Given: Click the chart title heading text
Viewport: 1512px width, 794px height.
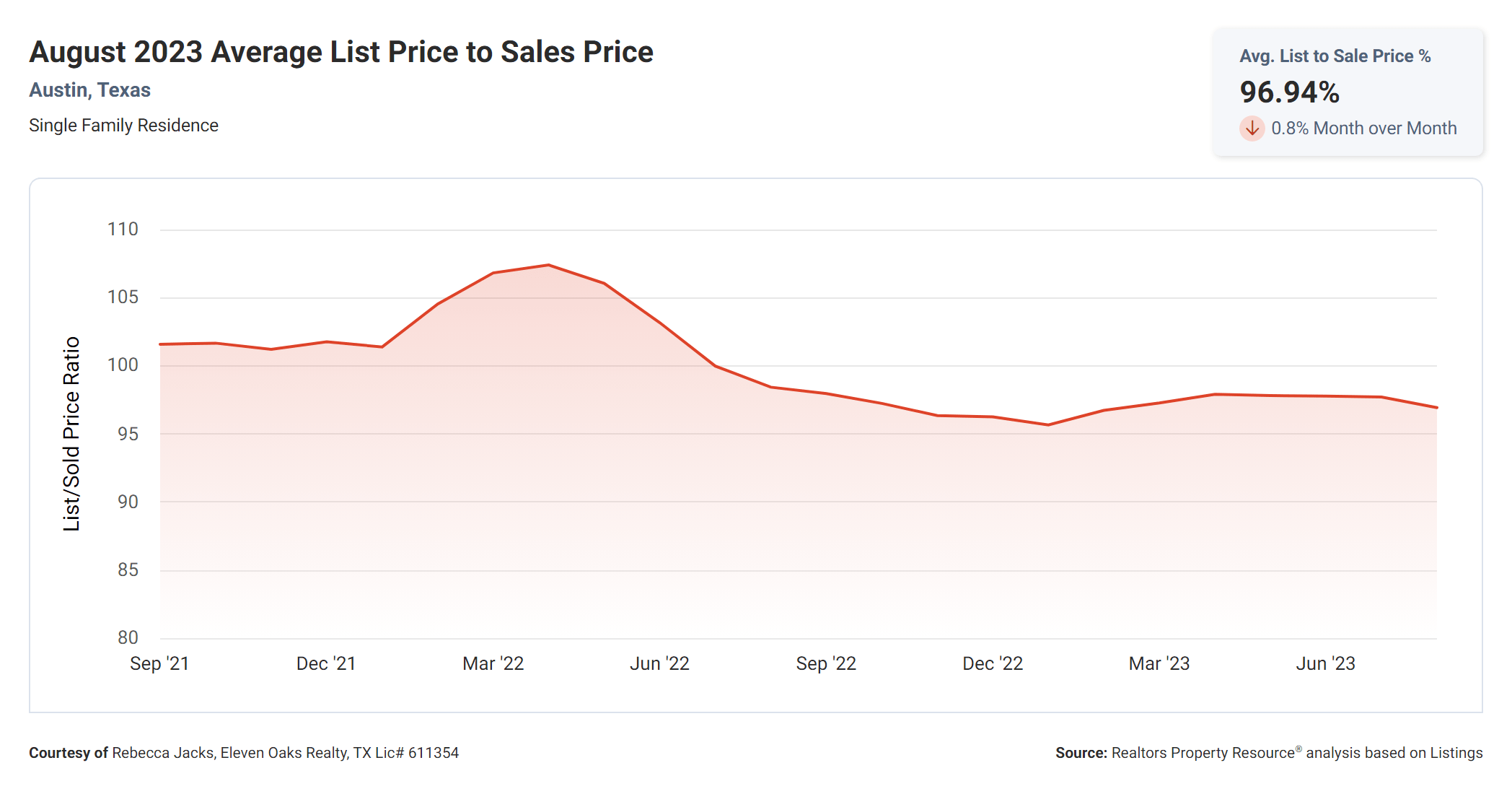Looking at the screenshot, I should (340, 52).
